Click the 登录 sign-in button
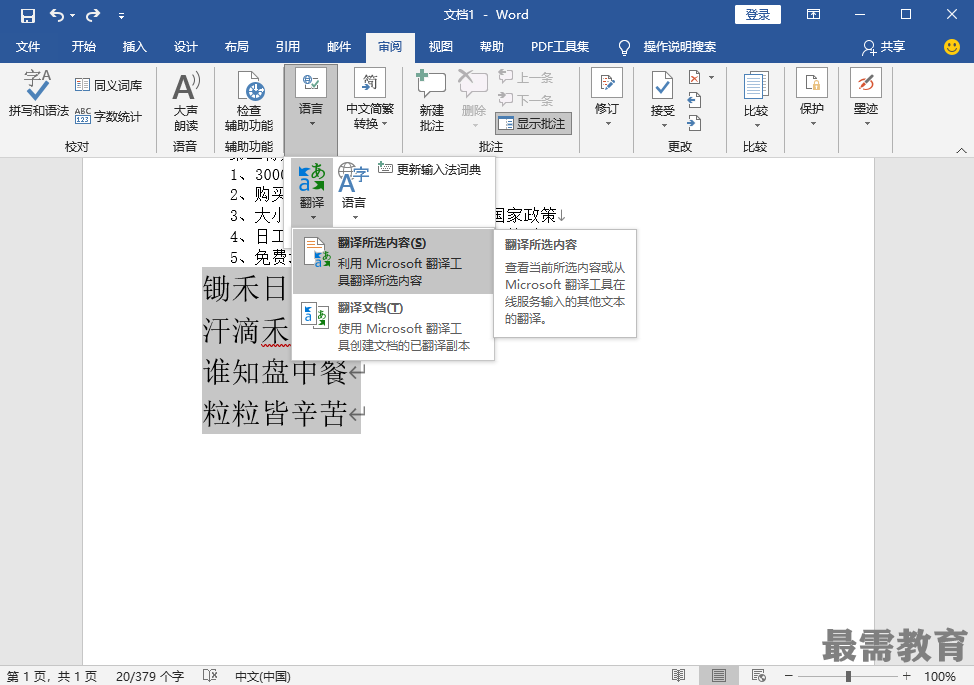 coord(757,14)
